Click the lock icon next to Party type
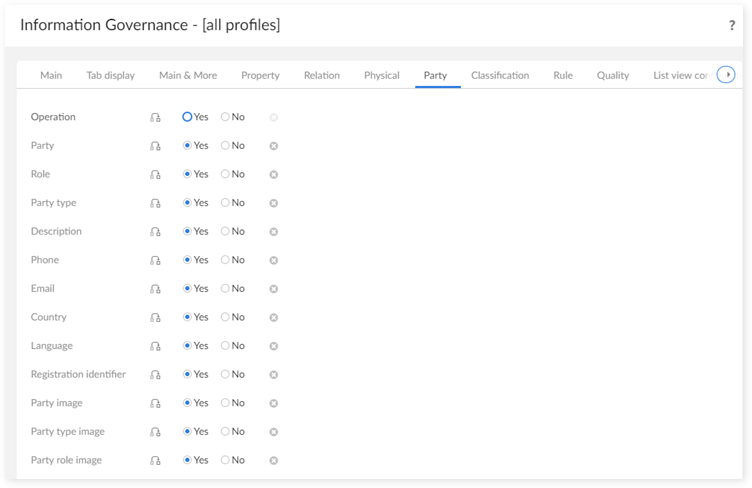Screen dimensions: 752x488 [x=155, y=203]
